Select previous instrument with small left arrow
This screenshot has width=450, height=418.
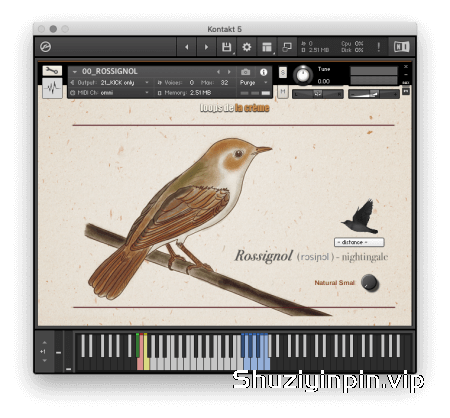pyautogui.click(x=218, y=72)
